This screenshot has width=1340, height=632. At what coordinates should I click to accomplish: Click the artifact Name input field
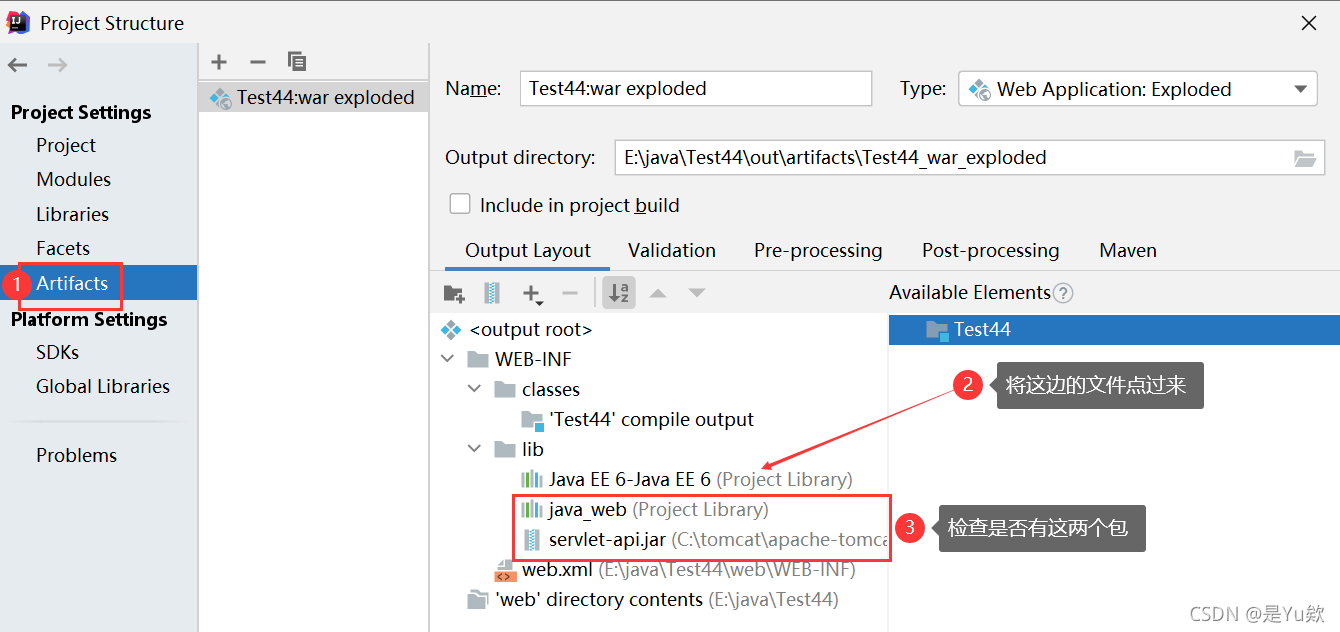(x=696, y=88)
